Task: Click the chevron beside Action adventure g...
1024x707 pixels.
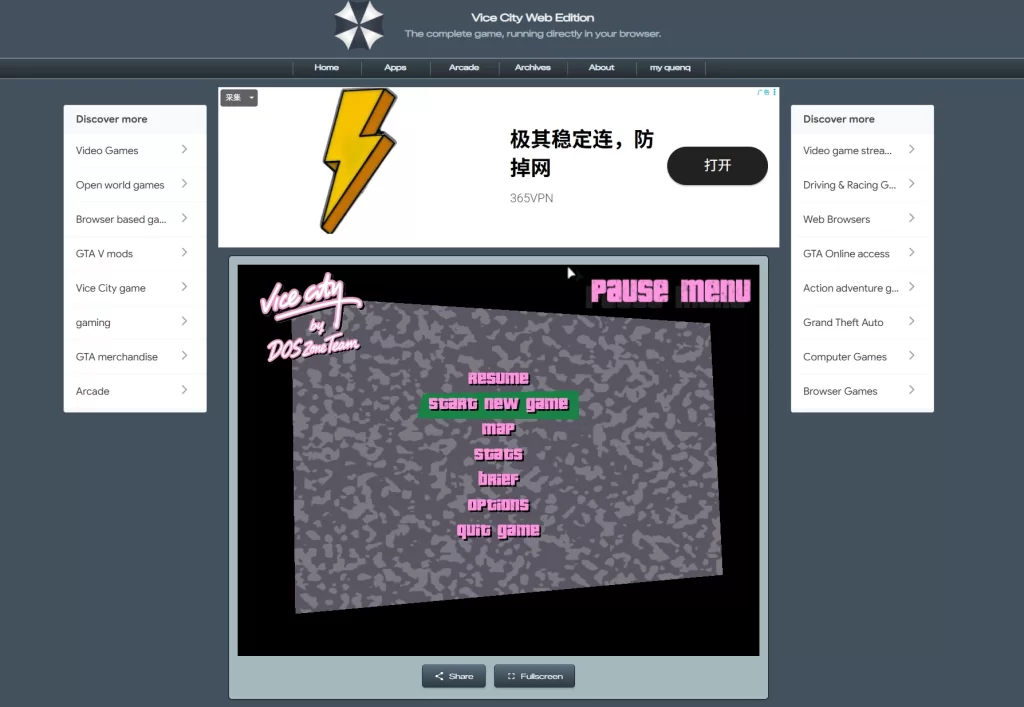Action: (x=912, y=287)
